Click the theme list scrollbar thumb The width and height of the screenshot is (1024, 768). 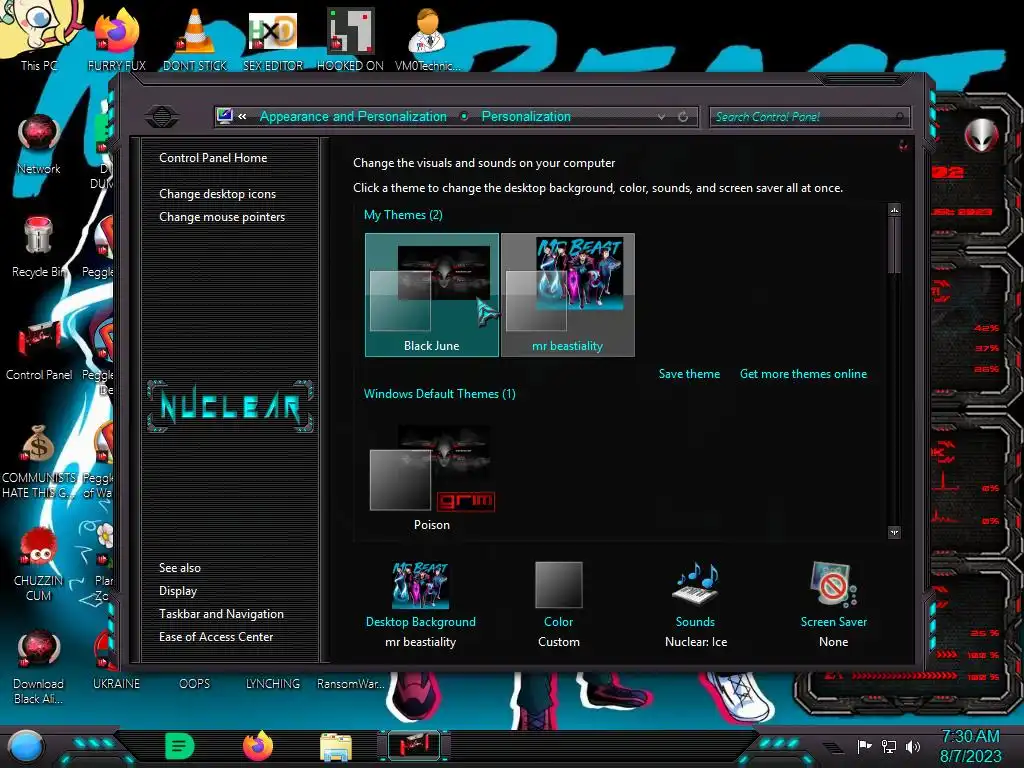click(894, 245)
